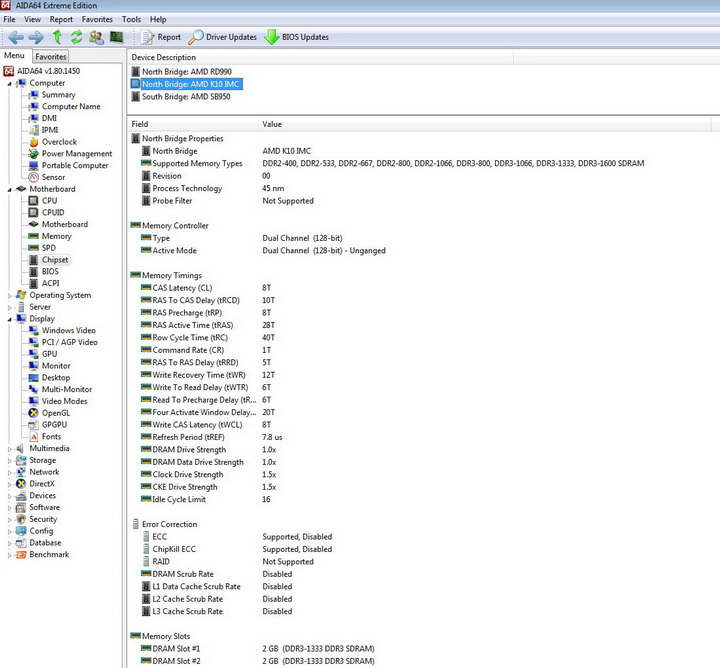Click the Field column header
This screenshot has width=720, height=668.
click(x=193, y=124)
